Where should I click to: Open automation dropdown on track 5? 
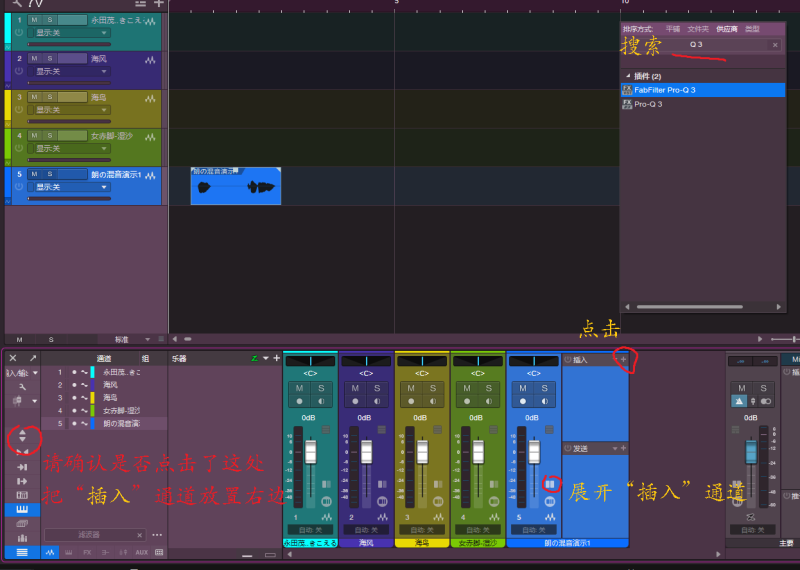point(69,187)
